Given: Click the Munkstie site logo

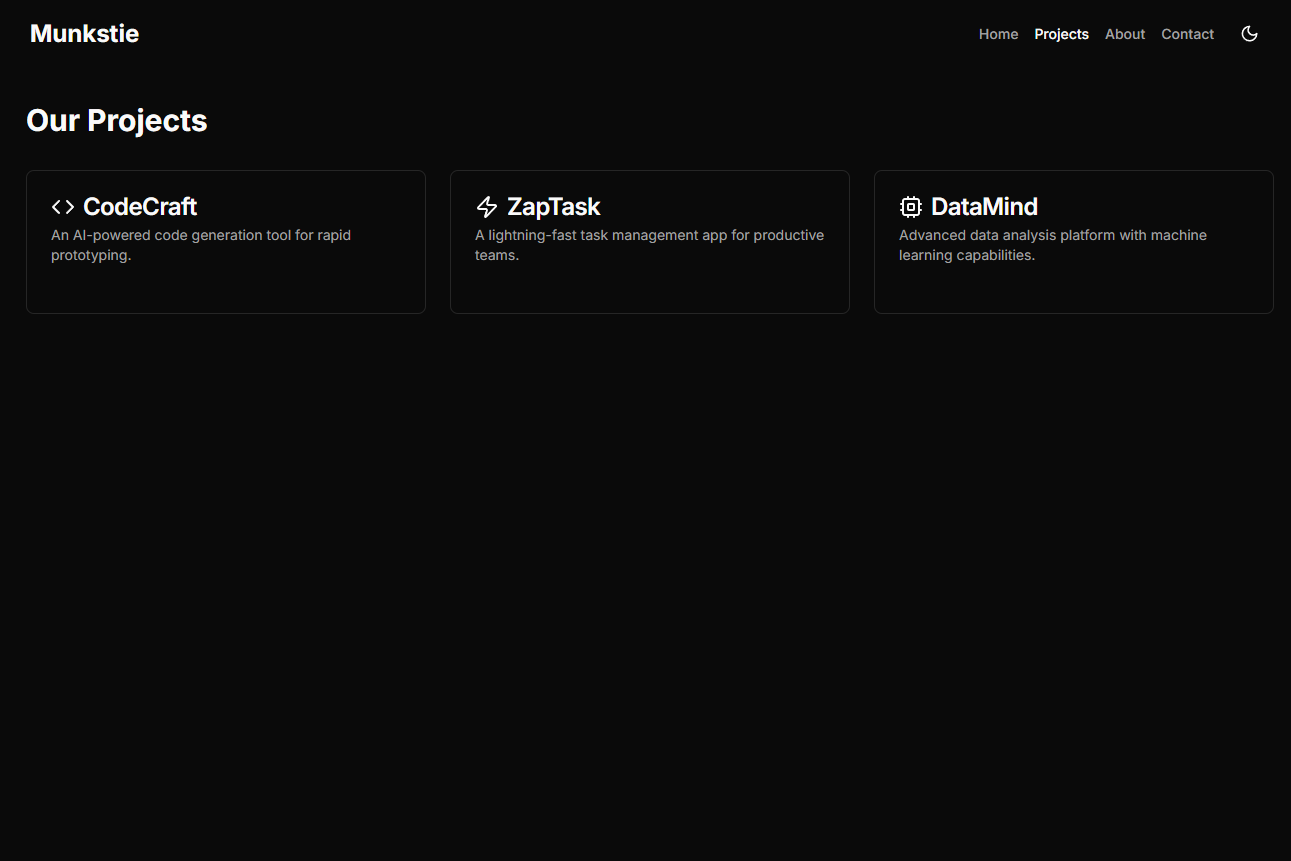Looking at the screenshot, I should pyautogui.click(x=84, y=34).
